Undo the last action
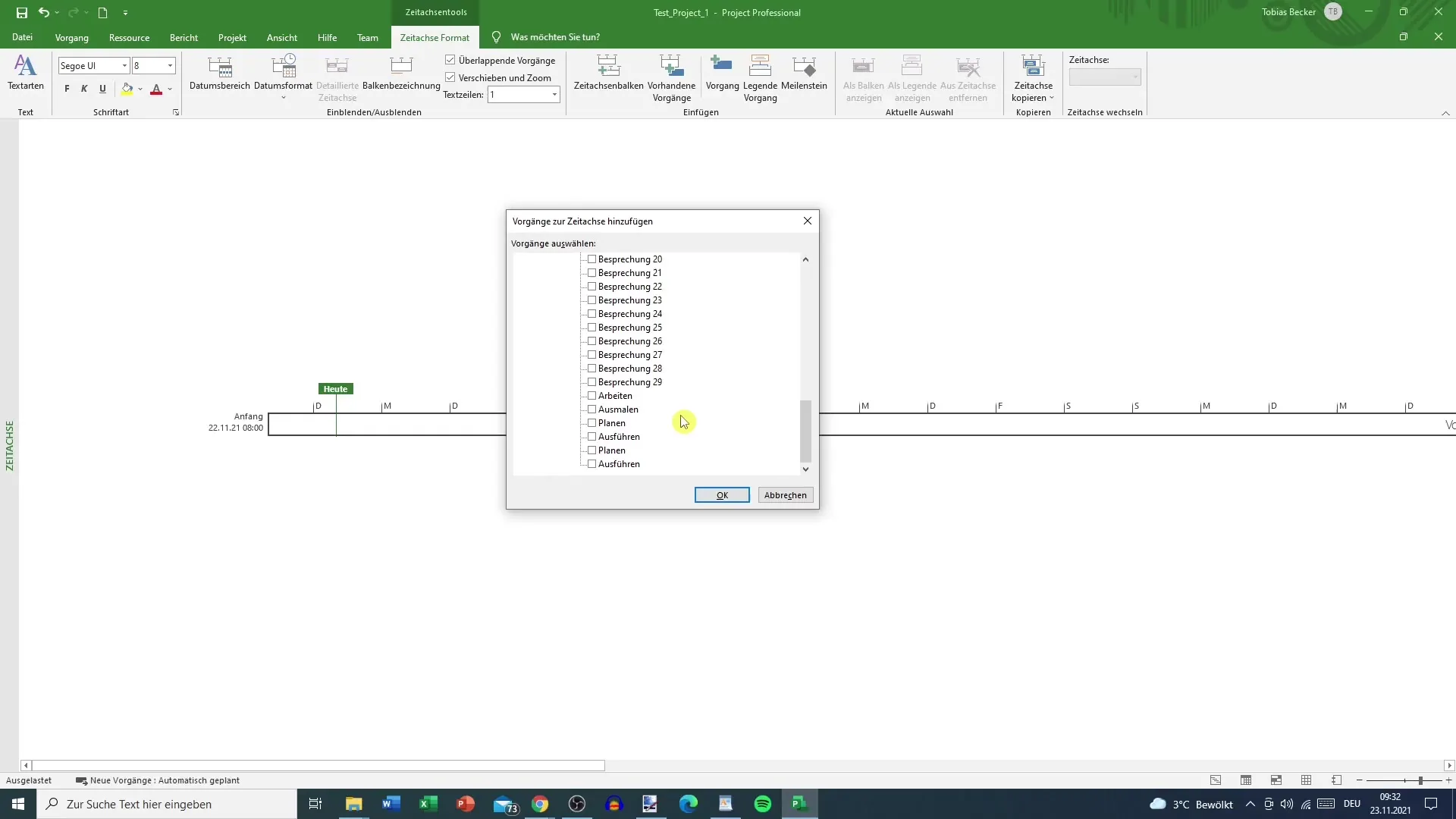This screenshot has width=1456, height=819. pos(44,13)
